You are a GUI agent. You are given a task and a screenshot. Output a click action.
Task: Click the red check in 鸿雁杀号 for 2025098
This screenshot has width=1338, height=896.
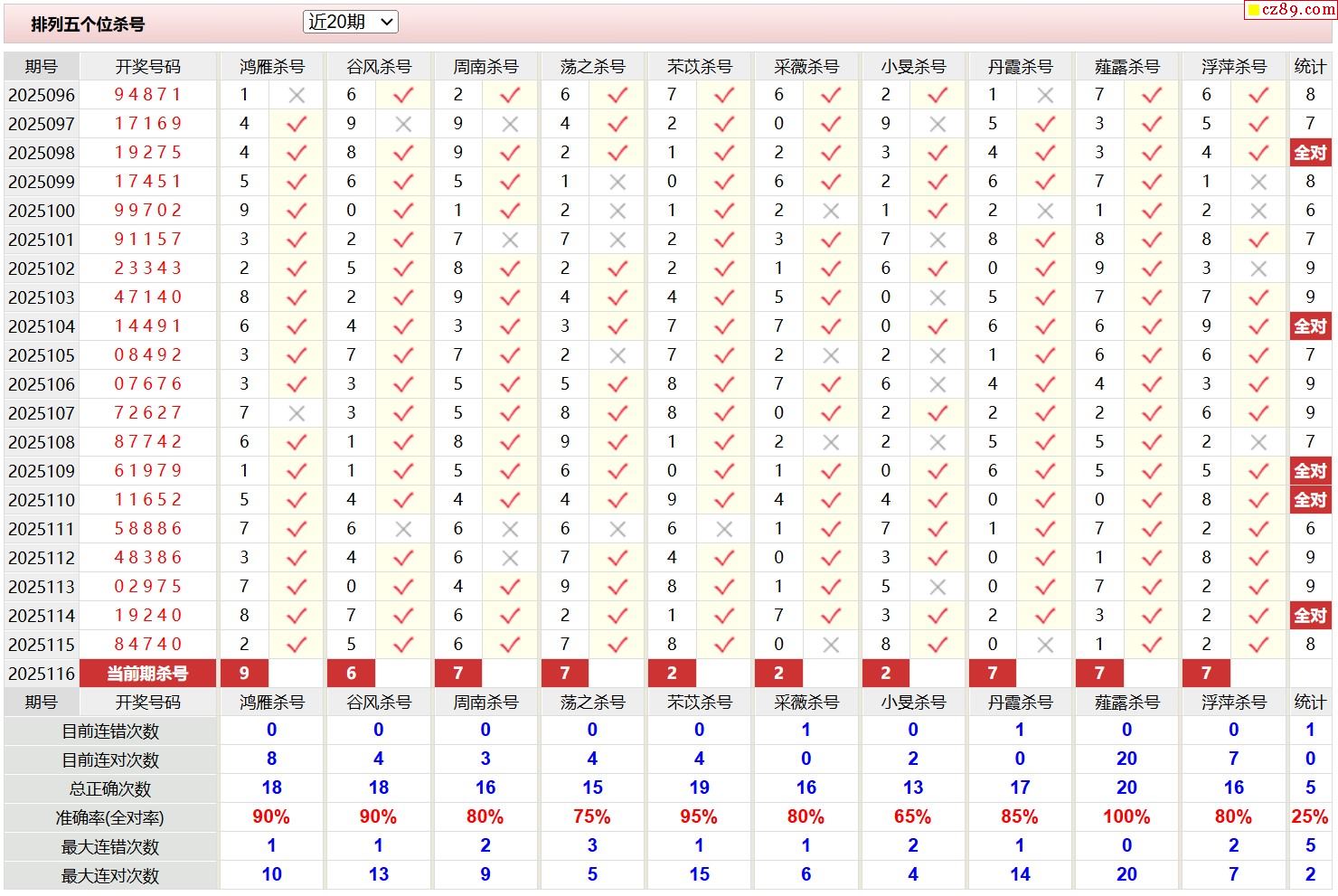pyautogui.click(x=297, y=153)
